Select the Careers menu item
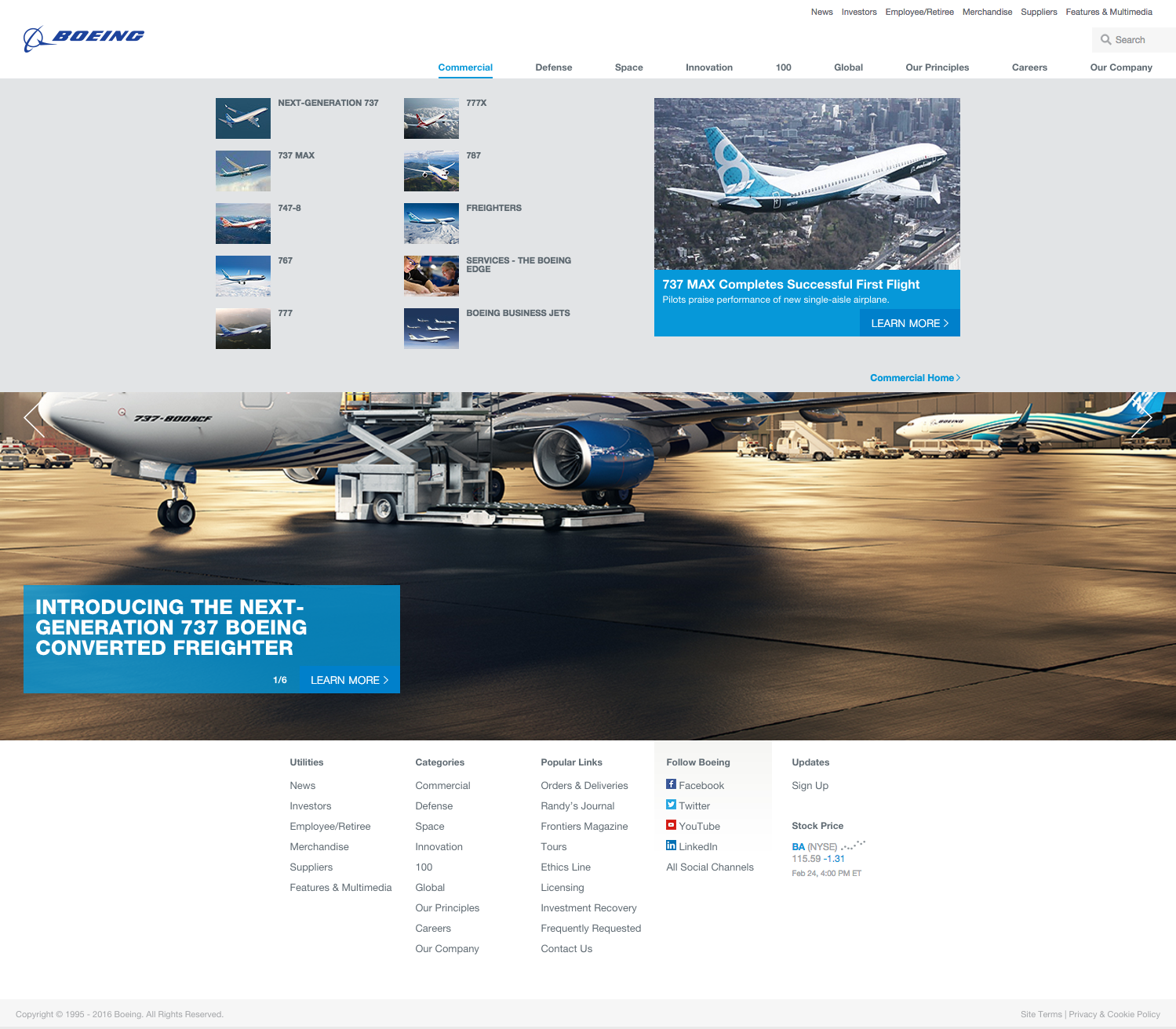1176x1029 pixels. pos(1029,67)
